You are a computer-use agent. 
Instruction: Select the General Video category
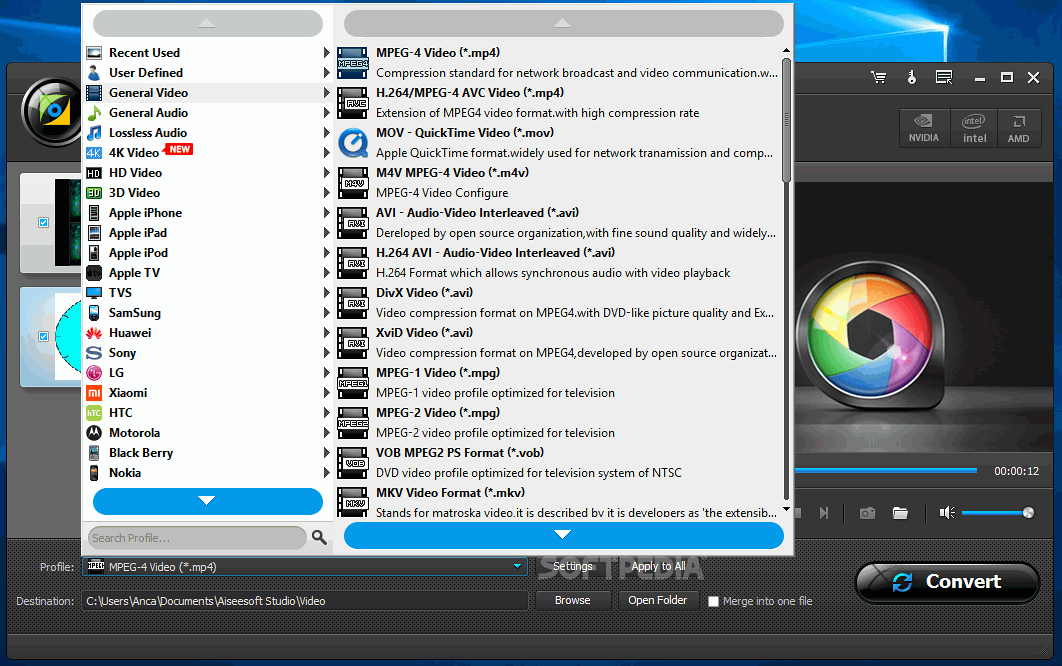click(x=207, y=93)
